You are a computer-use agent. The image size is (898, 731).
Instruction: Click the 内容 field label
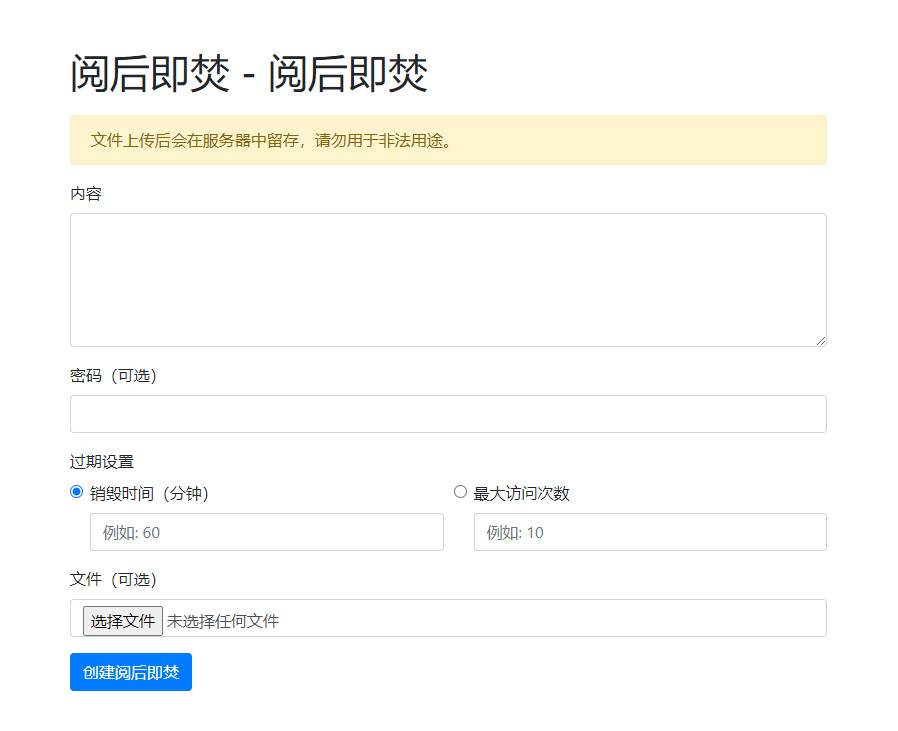[x=86, y=194]
